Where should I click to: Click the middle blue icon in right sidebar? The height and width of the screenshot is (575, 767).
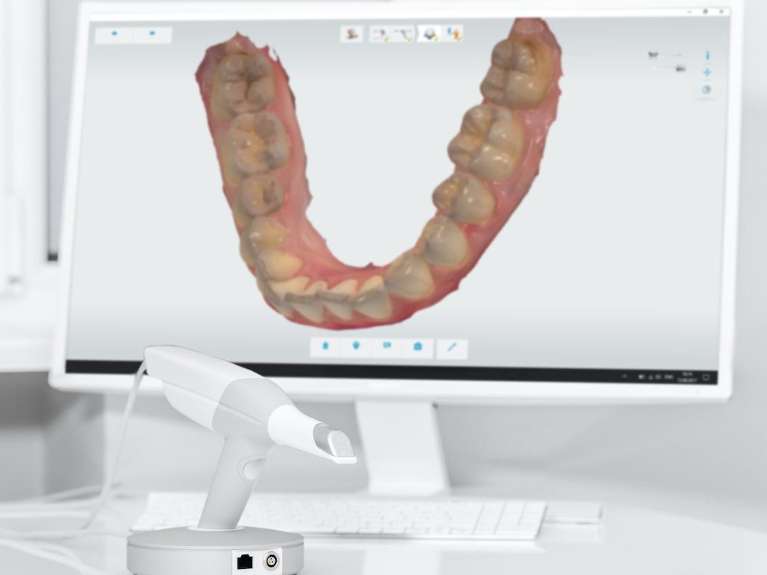point(707,72)
